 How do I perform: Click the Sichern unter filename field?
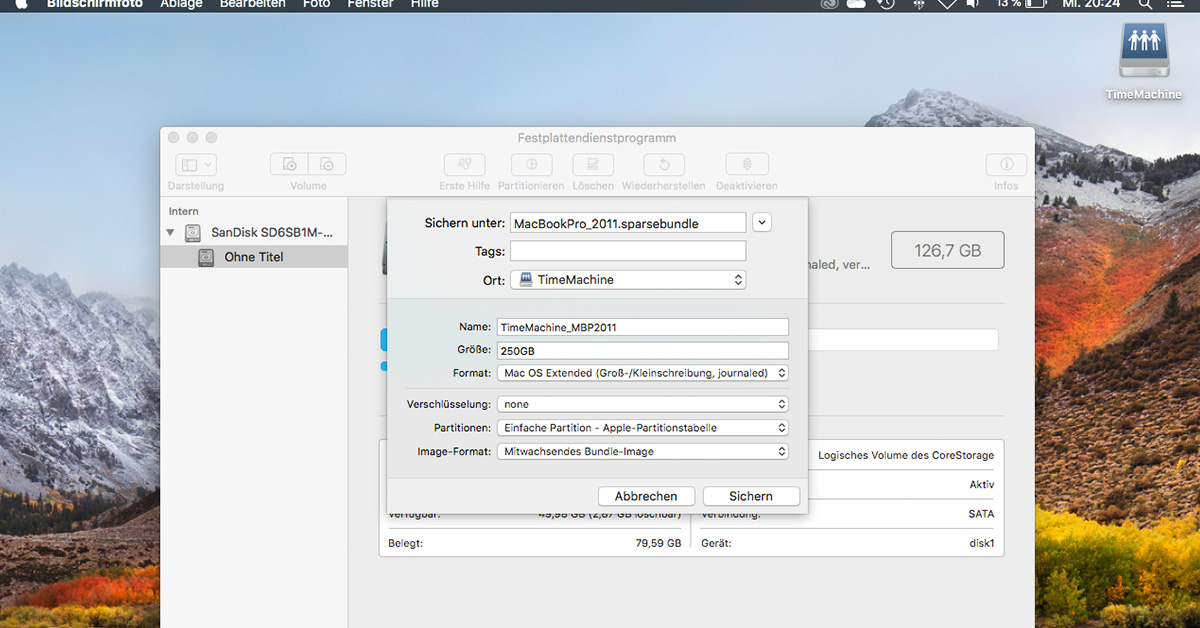click(628, 223)
